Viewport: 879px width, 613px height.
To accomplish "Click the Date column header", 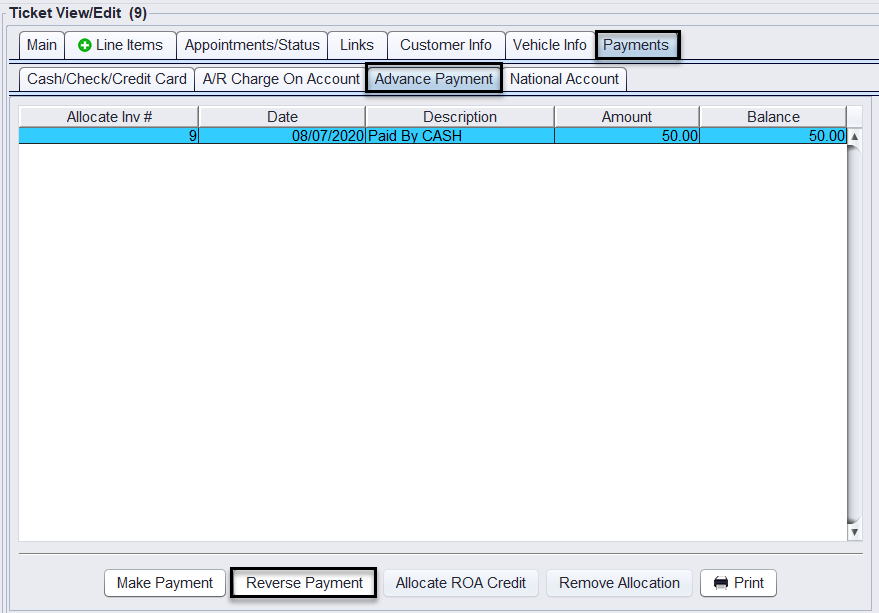I will [282, 117].
